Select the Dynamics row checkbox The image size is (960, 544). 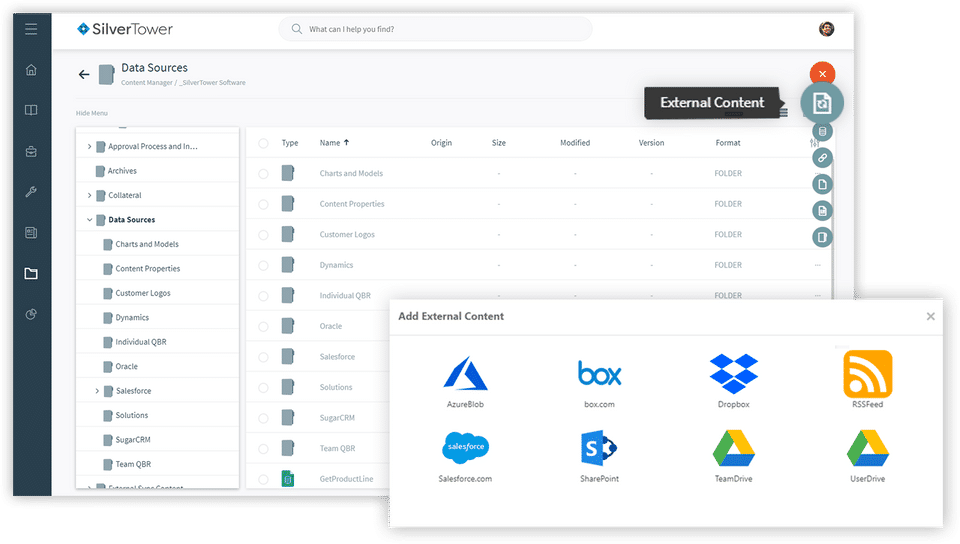click(x=263, y=266)
